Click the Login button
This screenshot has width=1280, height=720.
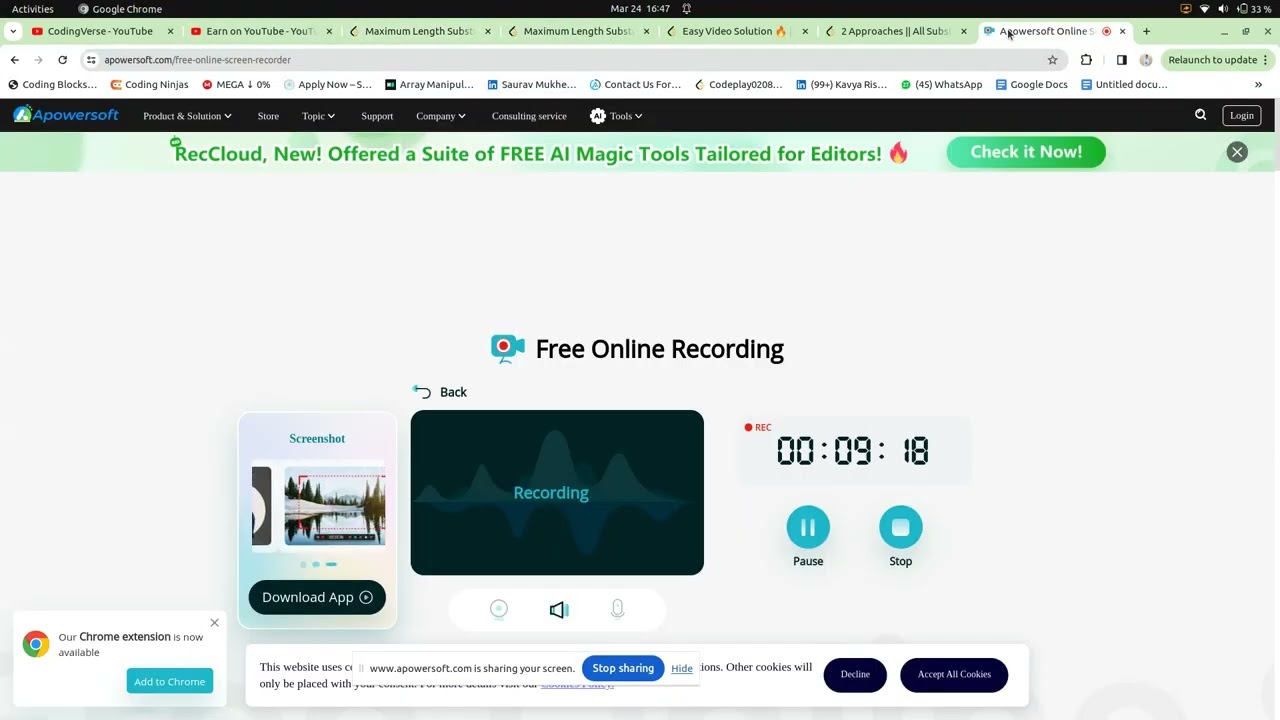[x=1241, y=115]
